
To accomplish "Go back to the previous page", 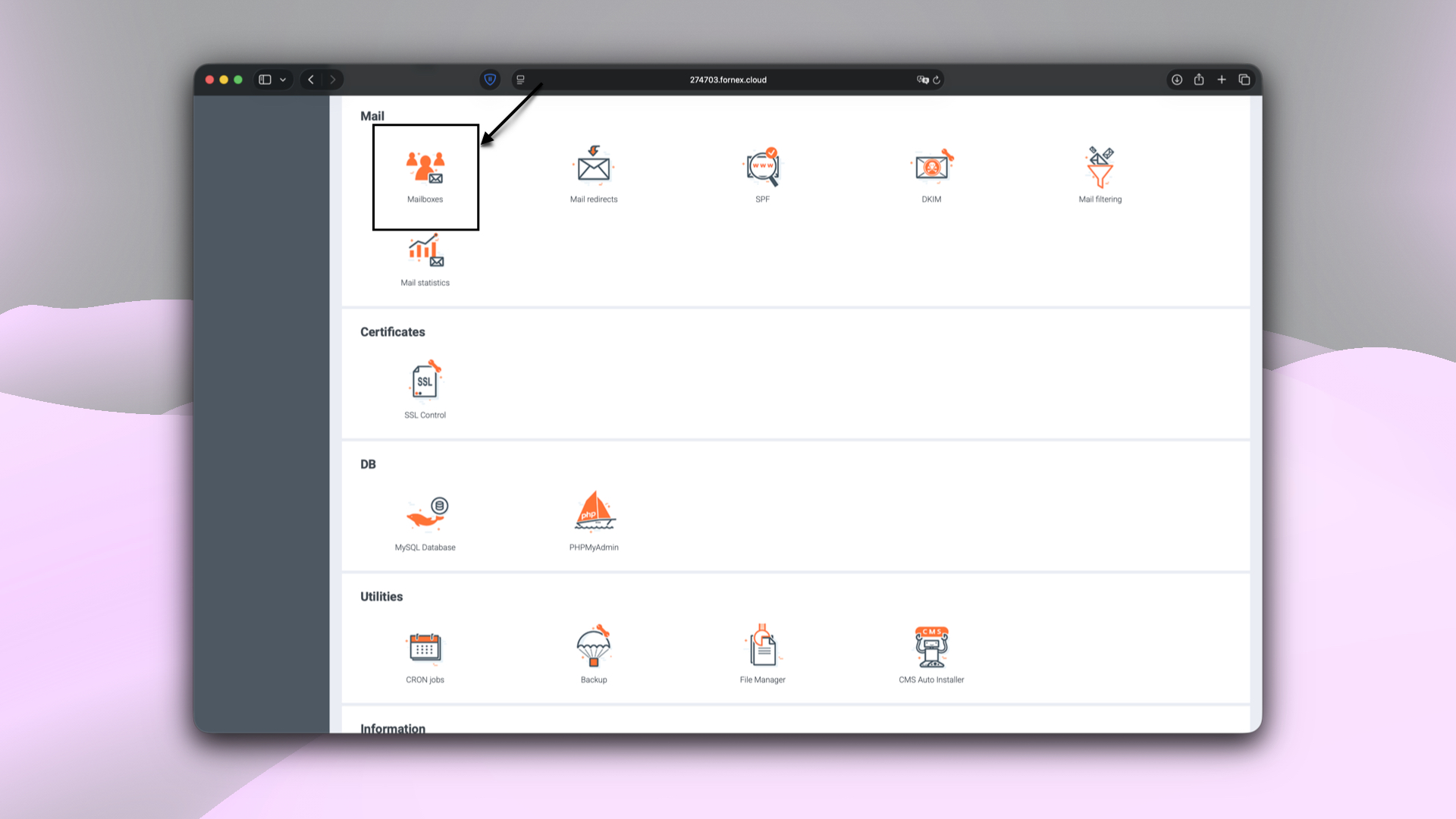I will click(310, 79).
